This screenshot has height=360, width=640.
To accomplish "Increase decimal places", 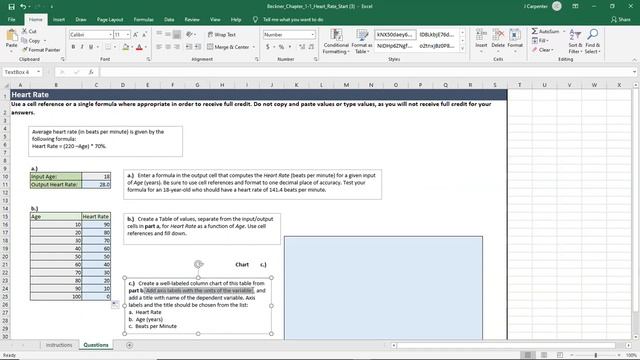I will (x=302, y=47).
